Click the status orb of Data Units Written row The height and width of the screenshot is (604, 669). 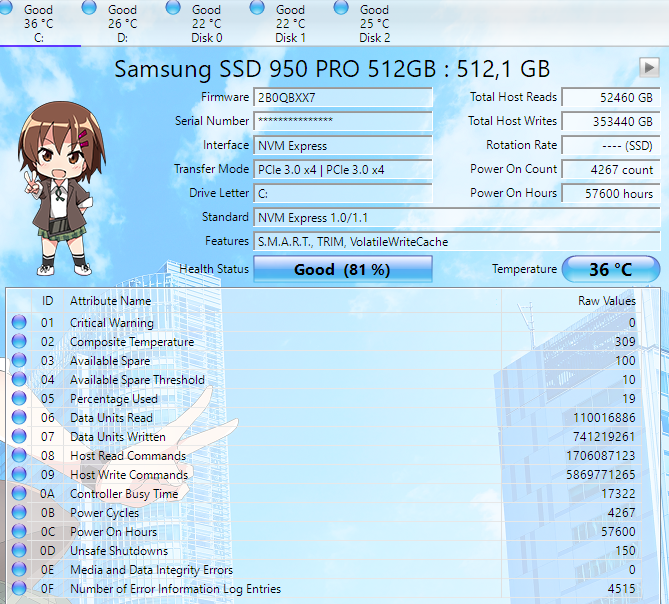[19, 436]
